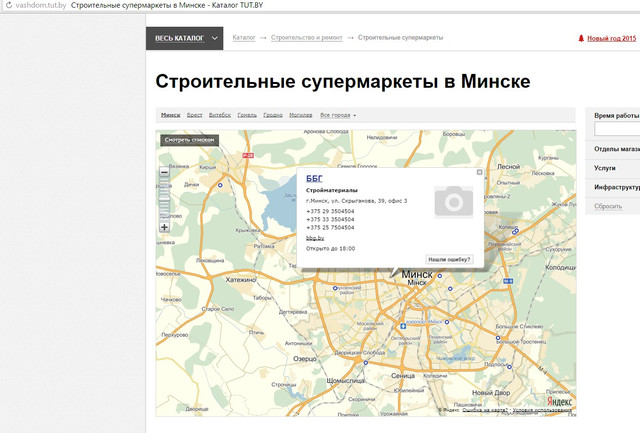Click the phone number +375 25 7504504
The width and height of the screenshot is (640, 433).
coord(330,228)
